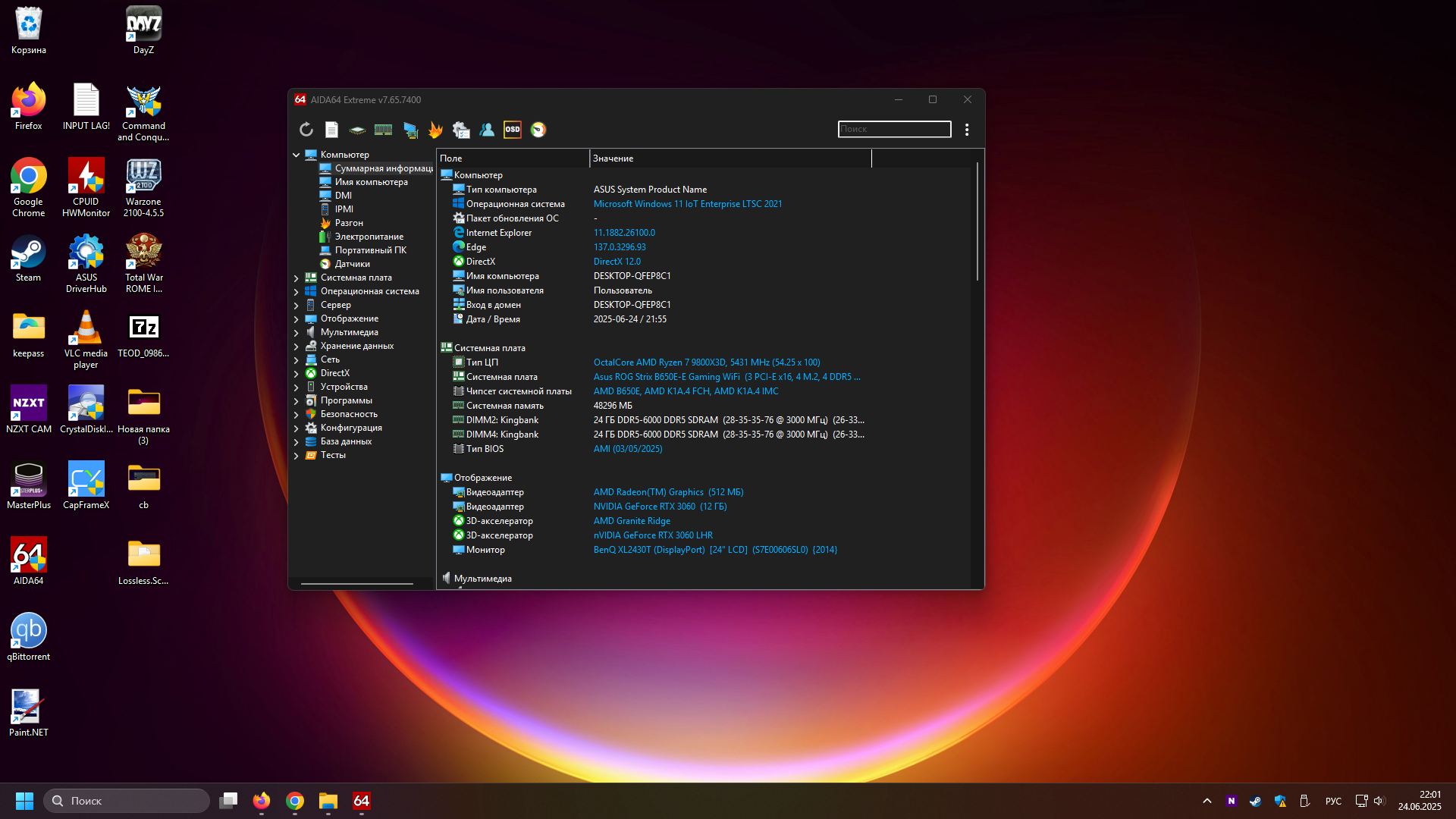The width and height of the screenshot is (1456, 819).
Task: Click the DESKTOP-QFEP8C1 computer name value
Action: (632, 276)
